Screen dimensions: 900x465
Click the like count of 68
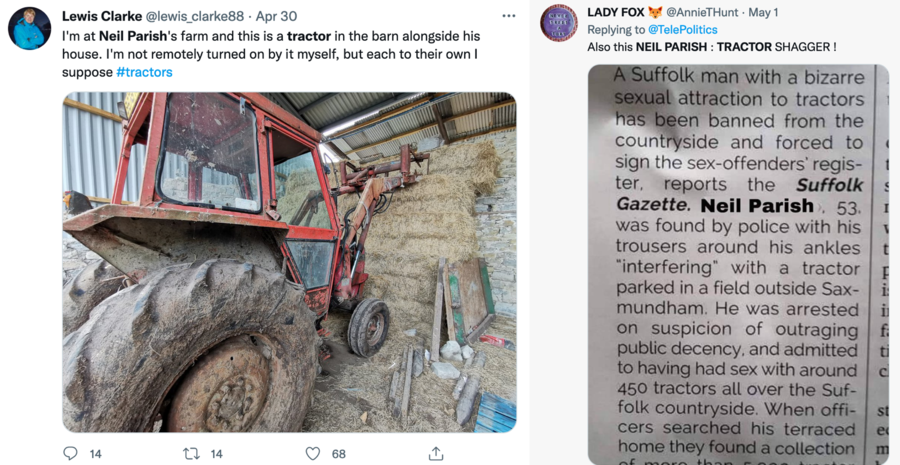[x=339, y=454]
